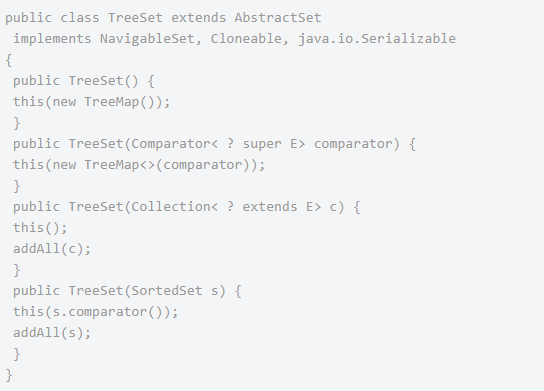Click the 'super' keyword in Comparator generic
This screenshot has width=544, height=391.
[x=262, y=144]
